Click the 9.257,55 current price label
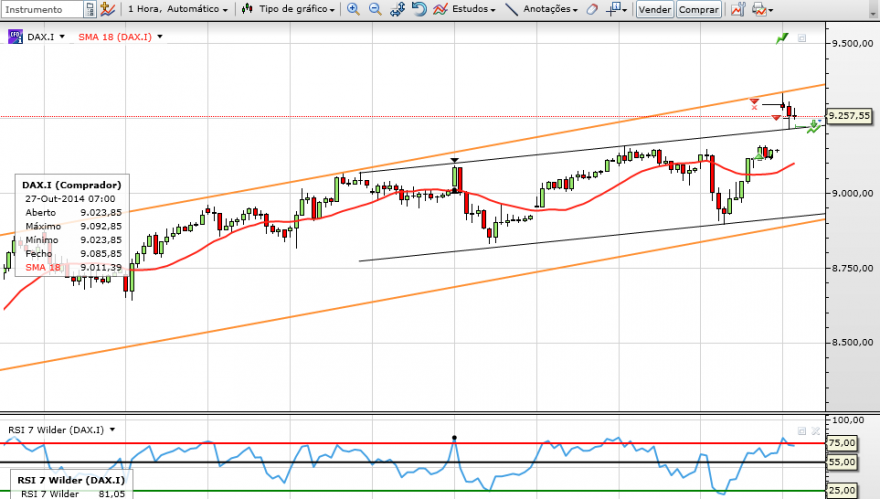This screenshot has height=499, width=880. coord(849,116)
